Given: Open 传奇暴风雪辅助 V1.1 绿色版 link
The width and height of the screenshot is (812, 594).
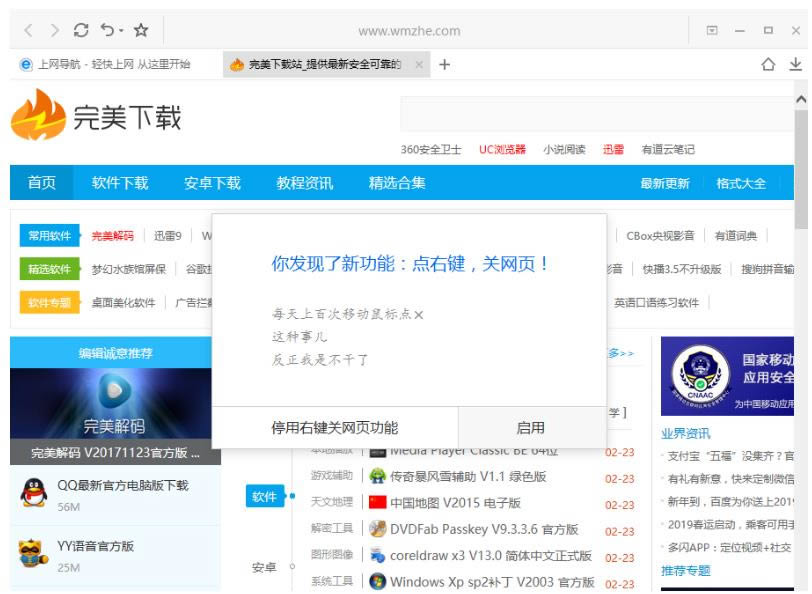Looking at the screenshot, I should point(468,476).
